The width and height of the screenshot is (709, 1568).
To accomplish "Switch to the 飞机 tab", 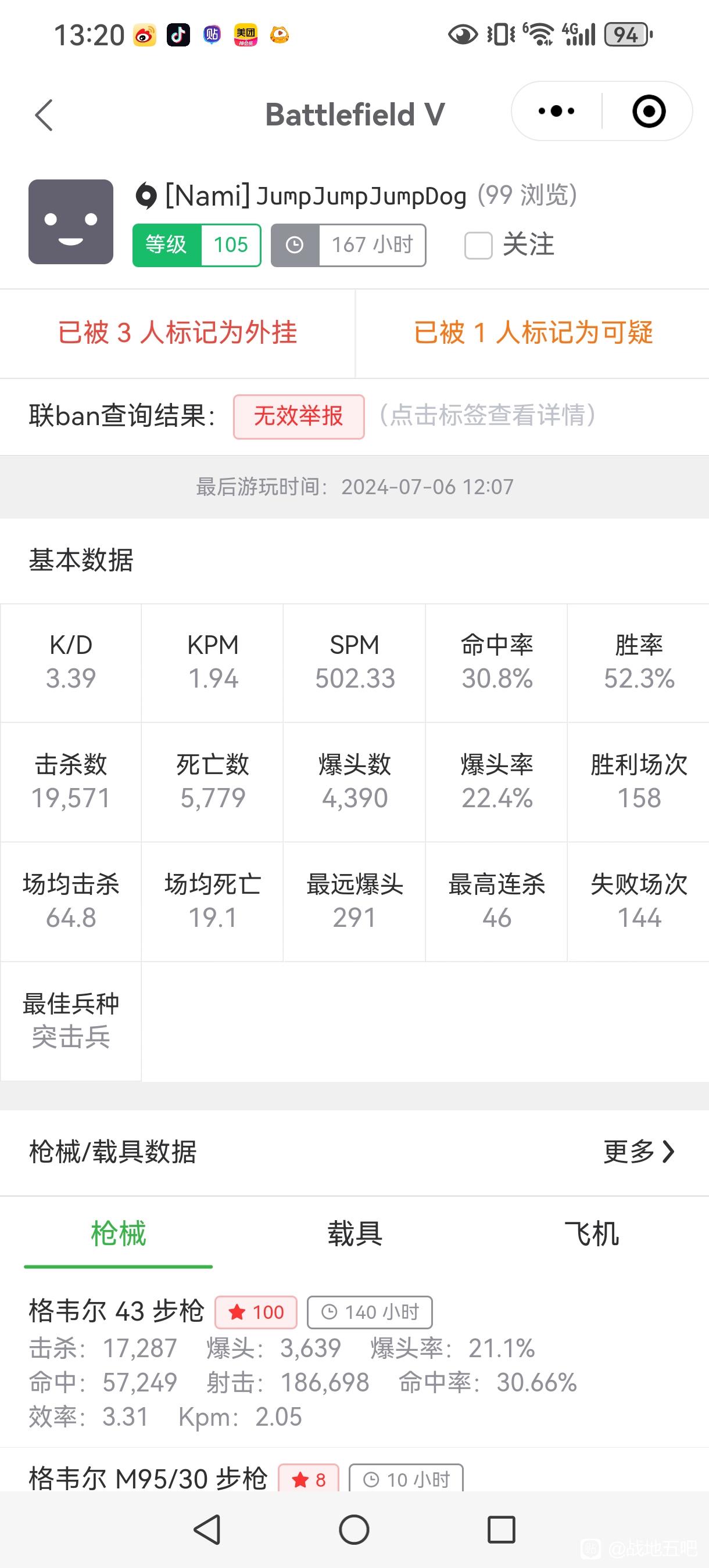I will [x=591, y=1234].
